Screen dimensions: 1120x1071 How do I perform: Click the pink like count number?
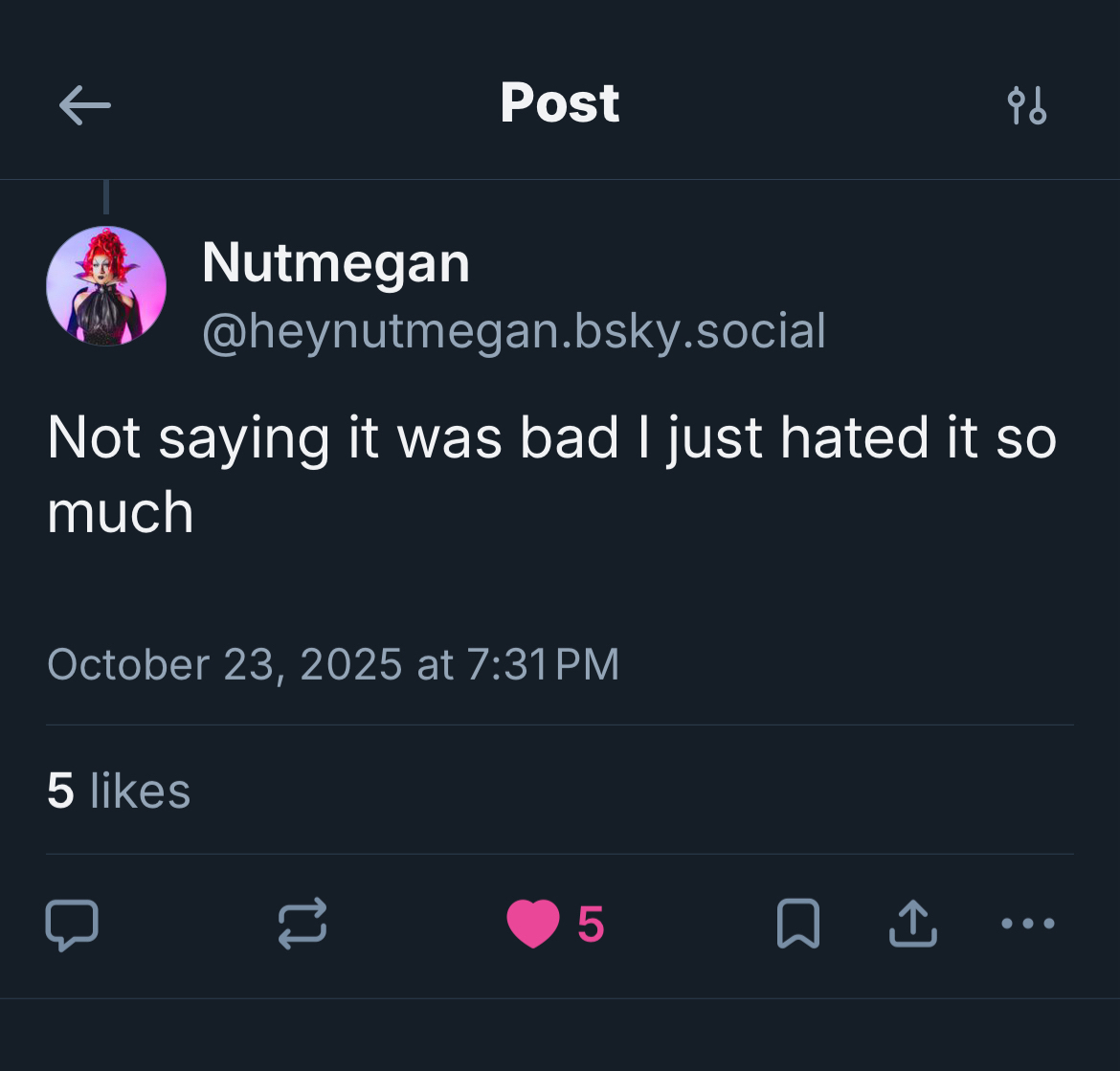click(591, 925)
